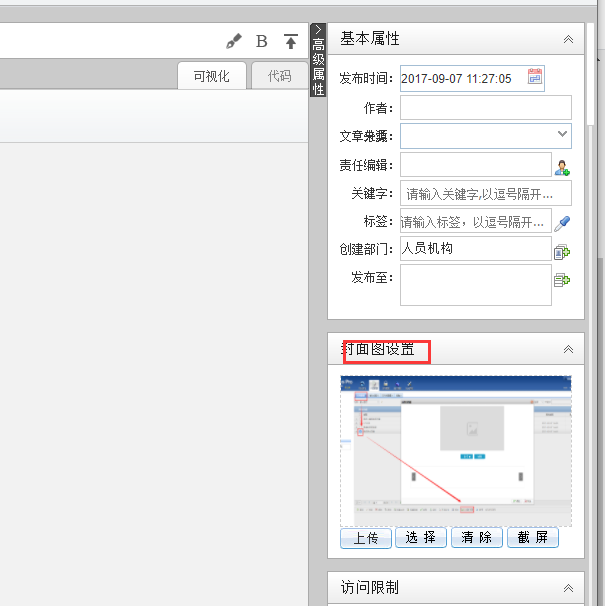Collapse the 访问限制 section
605x606 pixels.
568,588
